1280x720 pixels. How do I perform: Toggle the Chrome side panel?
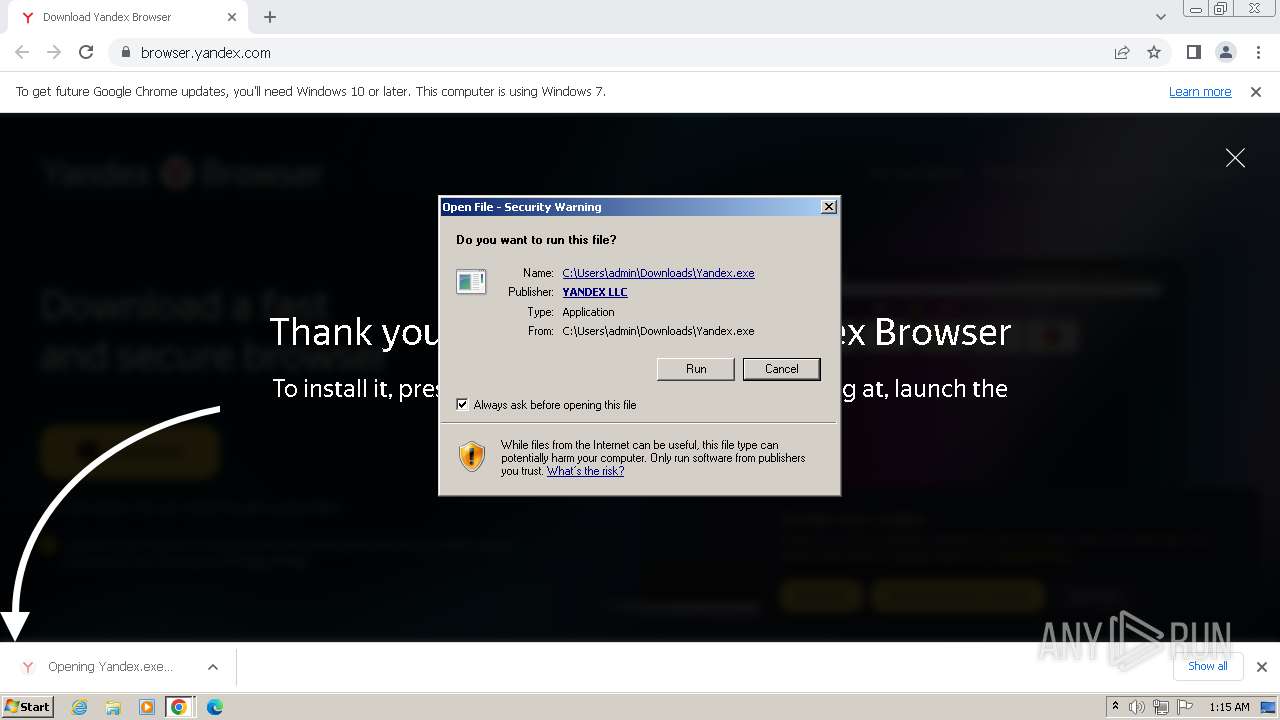[1193, 53]
